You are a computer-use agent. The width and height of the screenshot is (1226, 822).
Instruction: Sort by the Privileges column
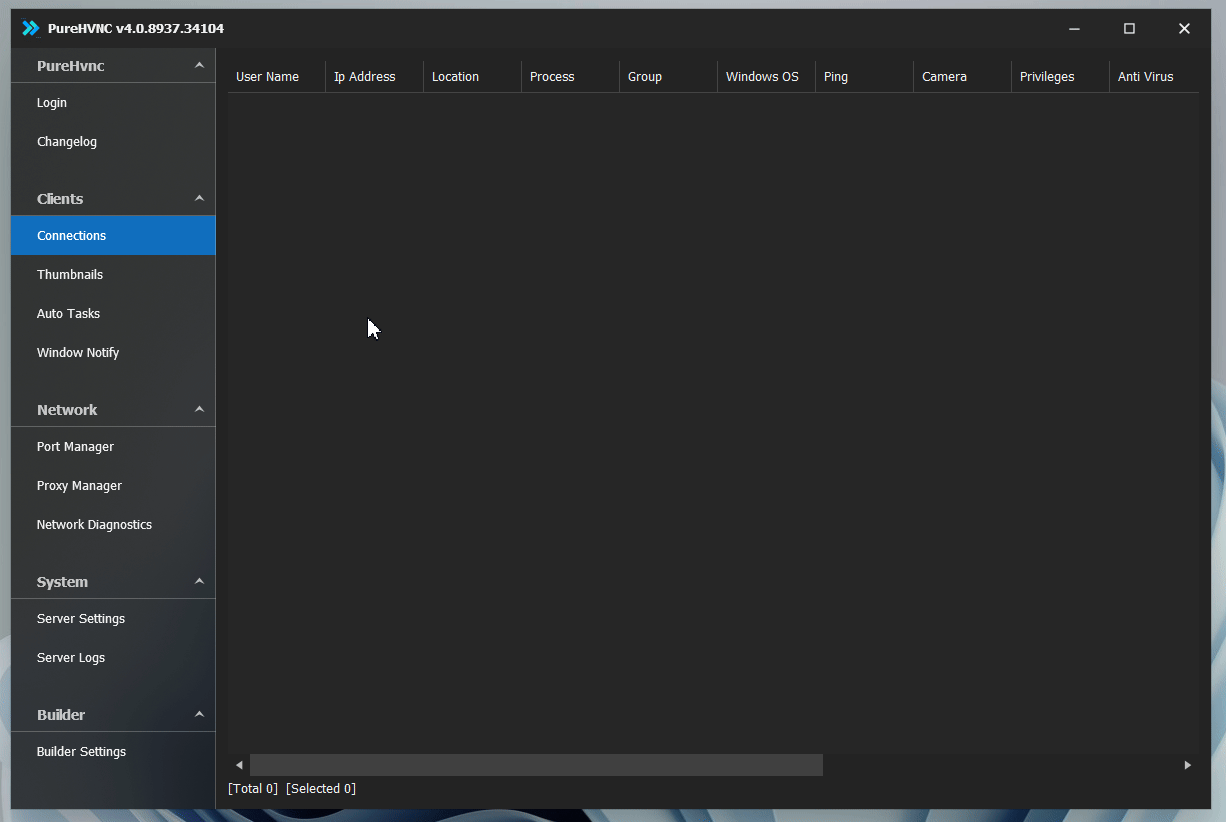pos(1061,77)
